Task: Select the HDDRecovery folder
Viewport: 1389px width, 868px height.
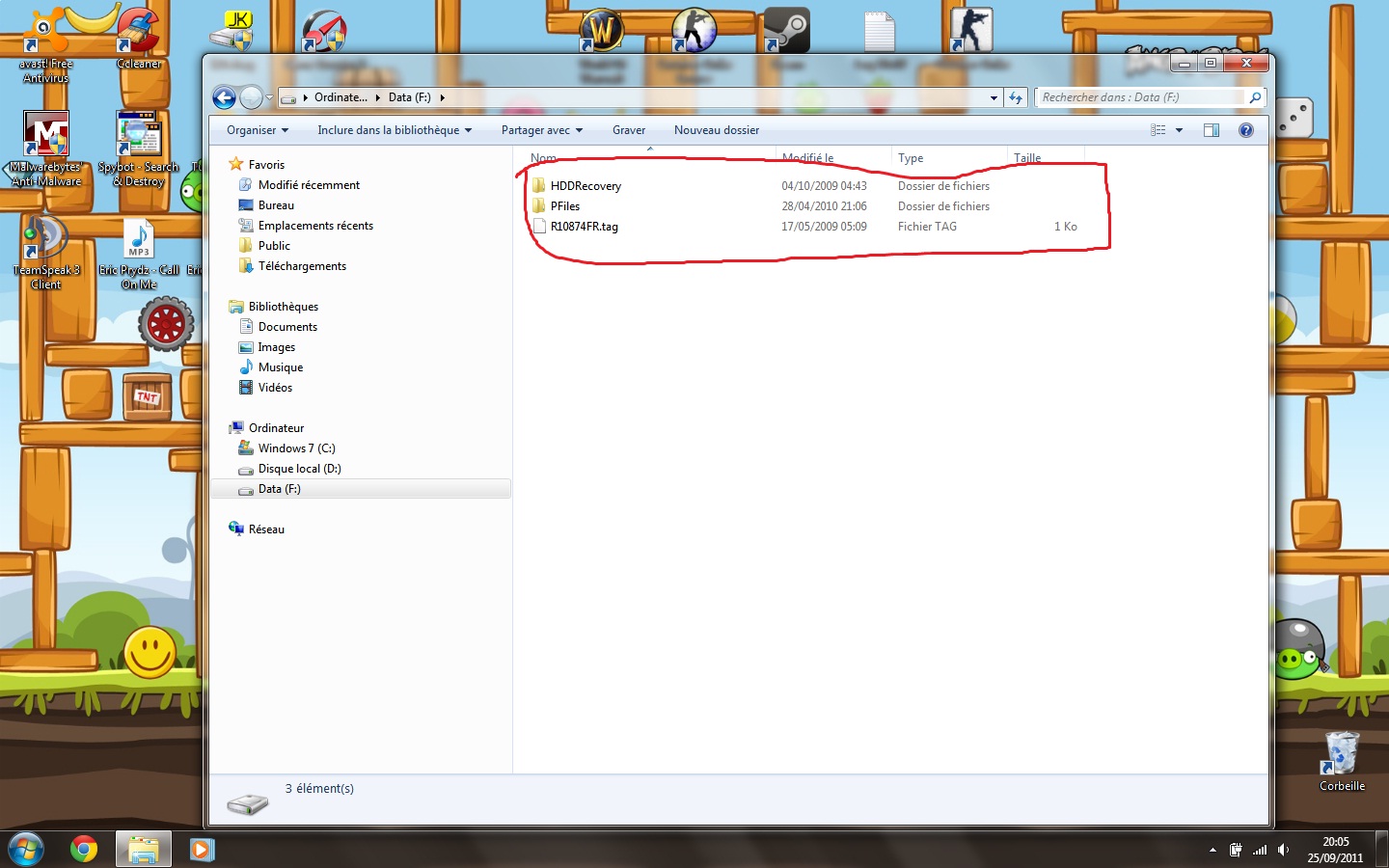Action: tap(586, 186)
